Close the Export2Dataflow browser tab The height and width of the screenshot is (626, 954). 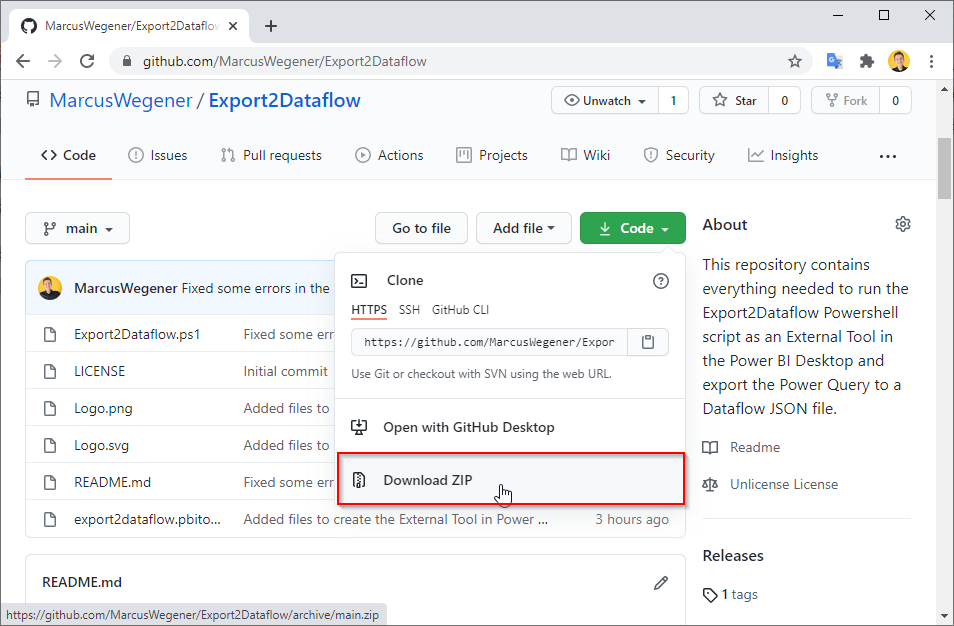point(233,26)
